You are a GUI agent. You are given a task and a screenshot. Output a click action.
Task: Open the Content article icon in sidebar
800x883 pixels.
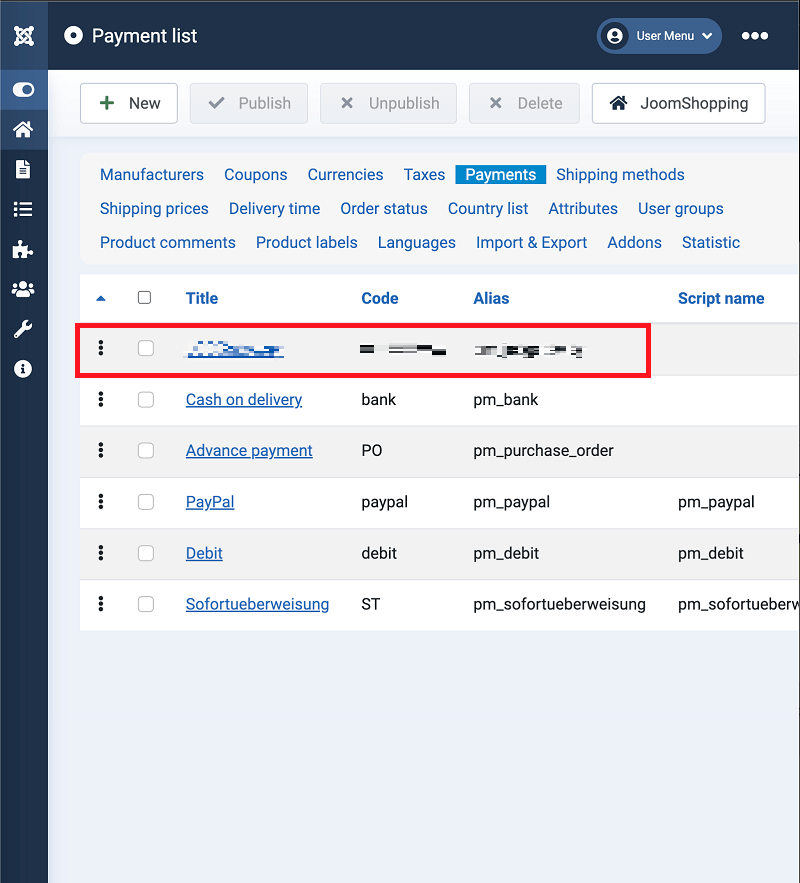pos(24,169)
